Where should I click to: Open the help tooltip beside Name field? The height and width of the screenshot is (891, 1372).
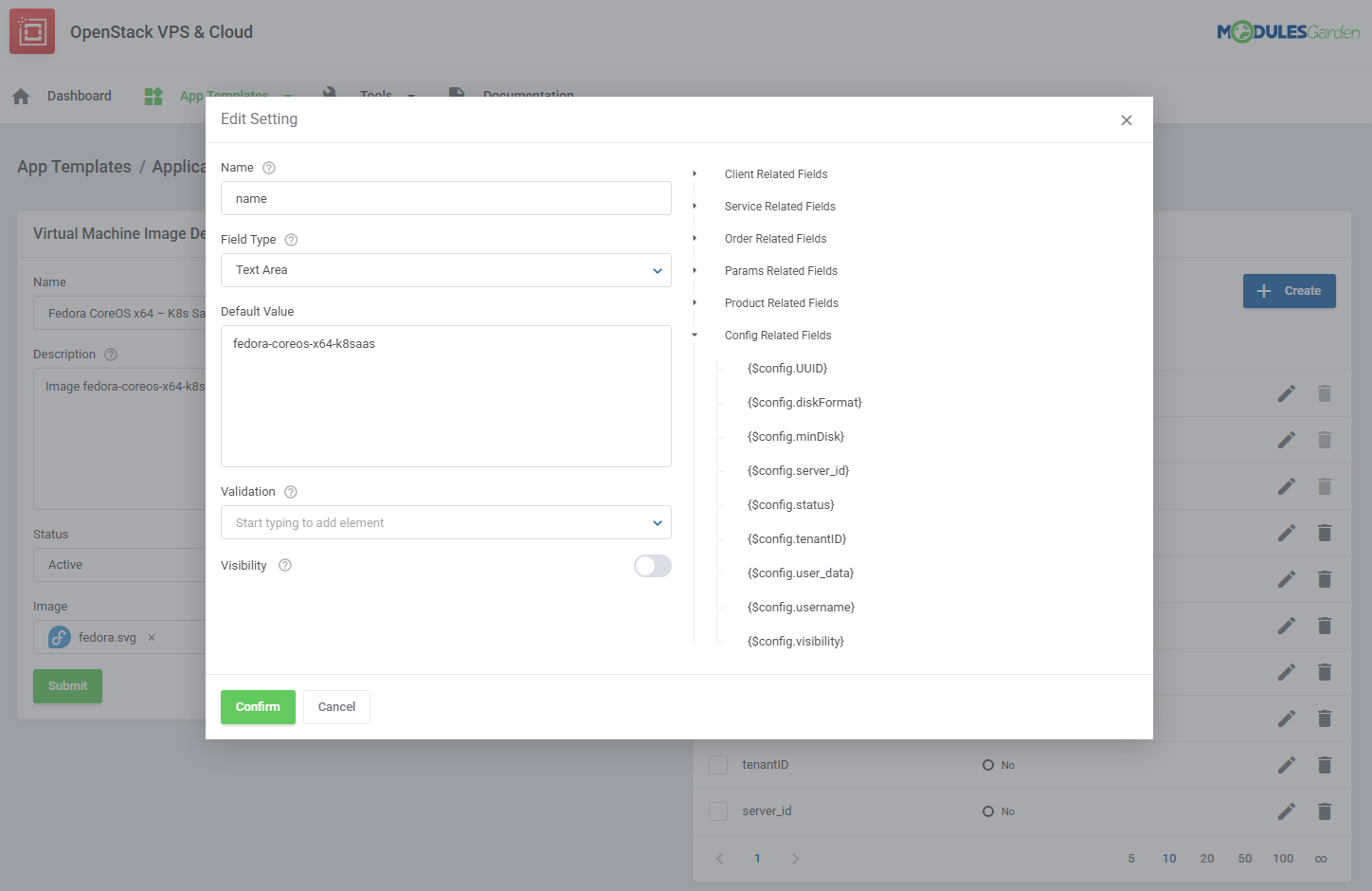point(267,167)
